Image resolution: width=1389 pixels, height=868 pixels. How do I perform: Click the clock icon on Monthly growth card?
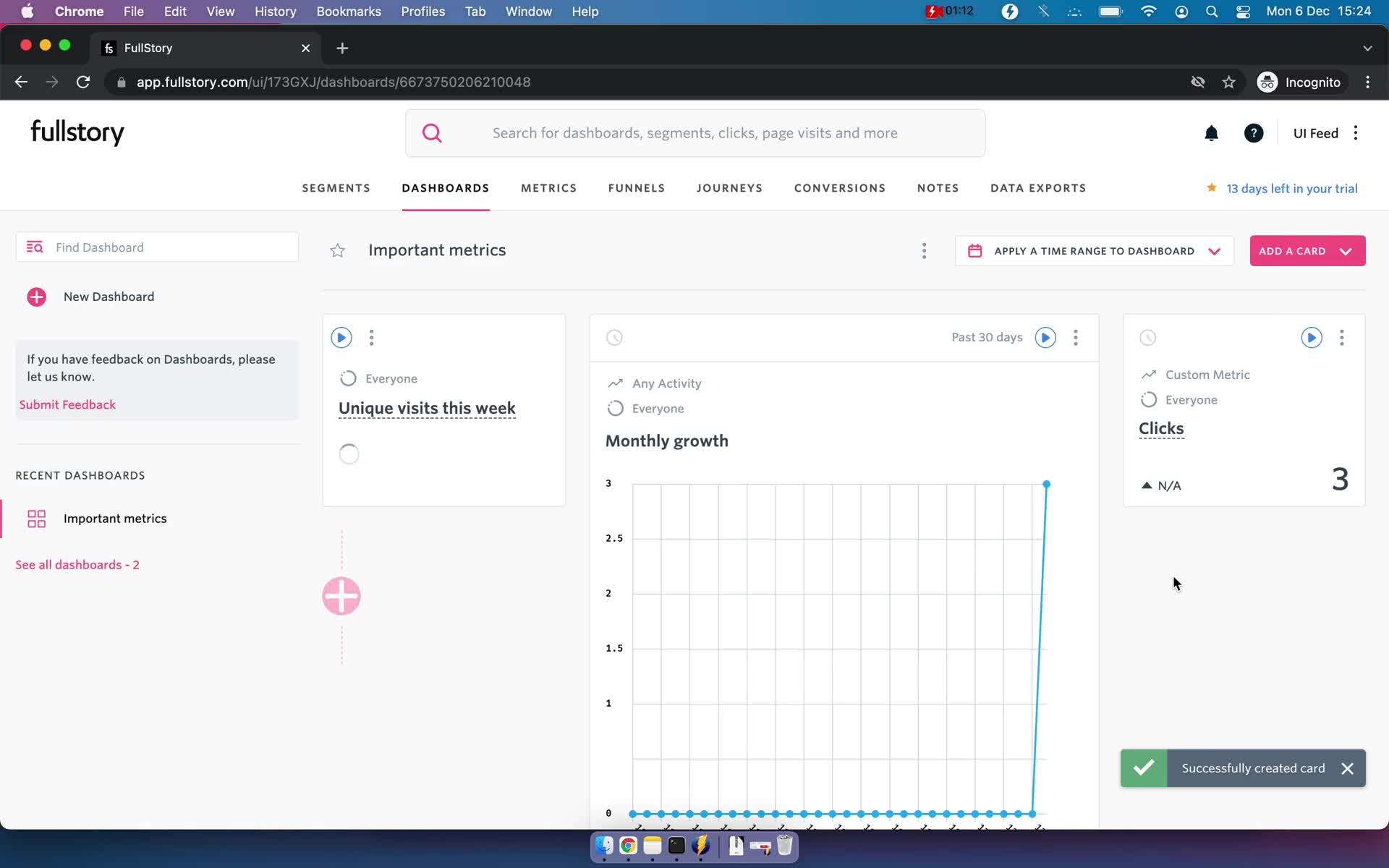click(x=614, y=338)
